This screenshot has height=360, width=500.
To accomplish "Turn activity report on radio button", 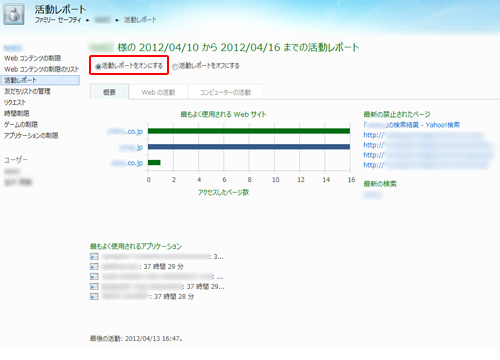I will [x=98, y=67].
